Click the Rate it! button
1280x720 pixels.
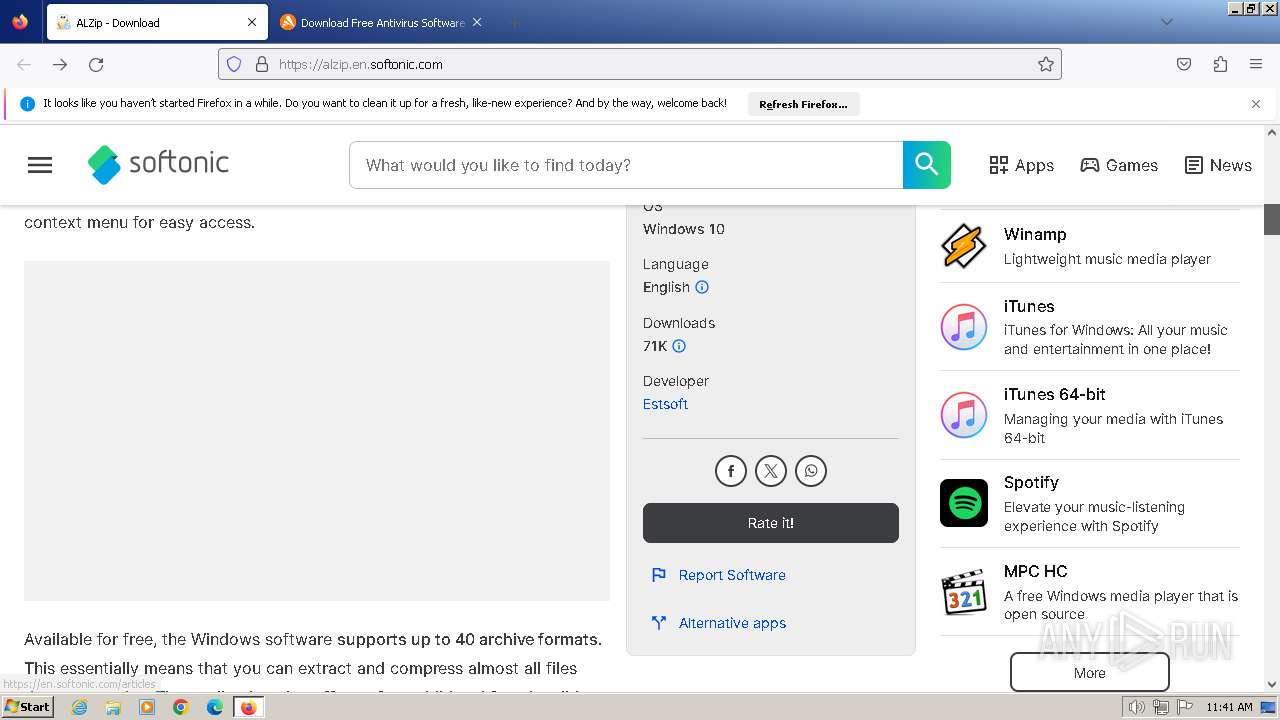click(771, 523)
